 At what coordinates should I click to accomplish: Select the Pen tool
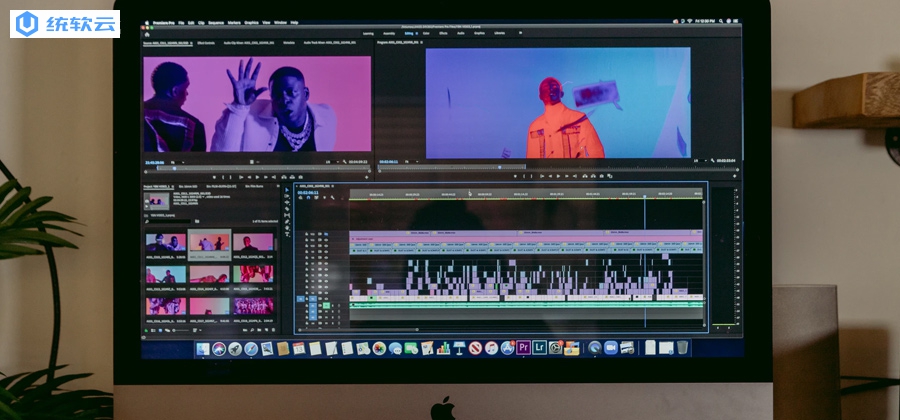[287, 221]
